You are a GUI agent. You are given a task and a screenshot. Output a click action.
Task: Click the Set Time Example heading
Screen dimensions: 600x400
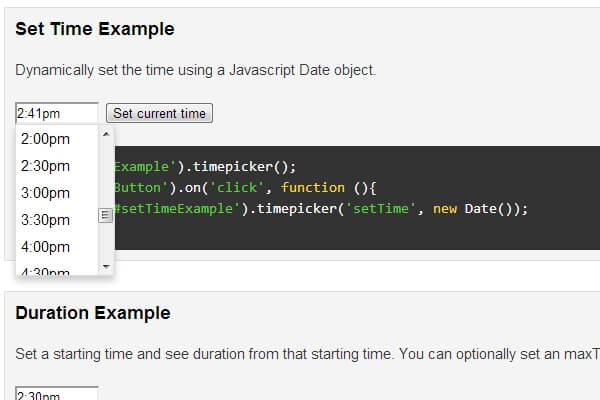coord(95,29)
